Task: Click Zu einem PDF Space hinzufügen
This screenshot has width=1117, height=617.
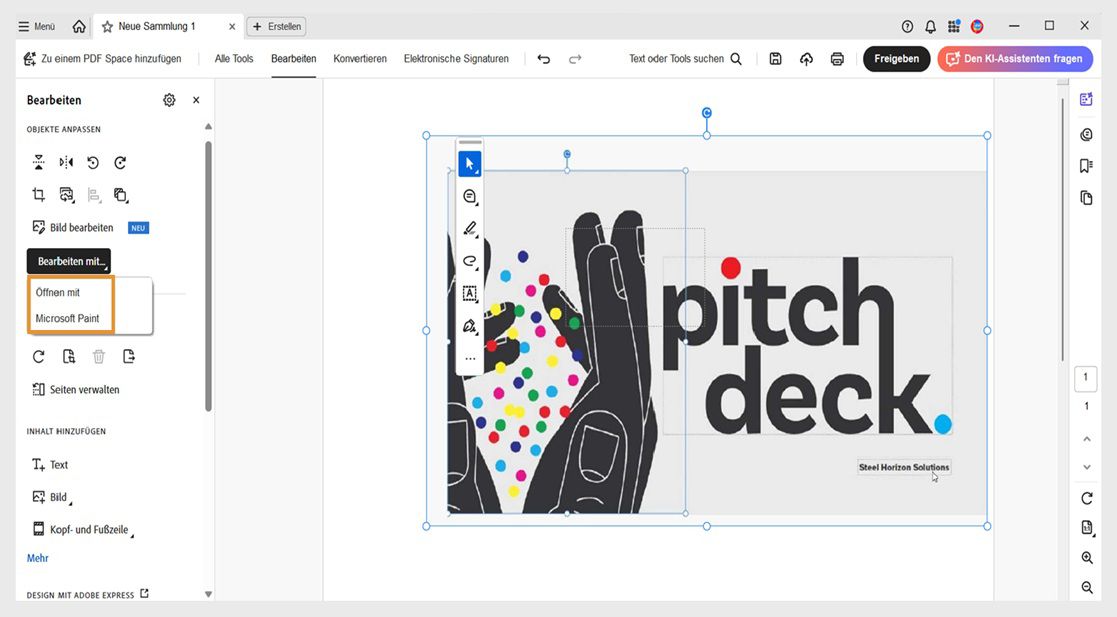Action: 103,59
